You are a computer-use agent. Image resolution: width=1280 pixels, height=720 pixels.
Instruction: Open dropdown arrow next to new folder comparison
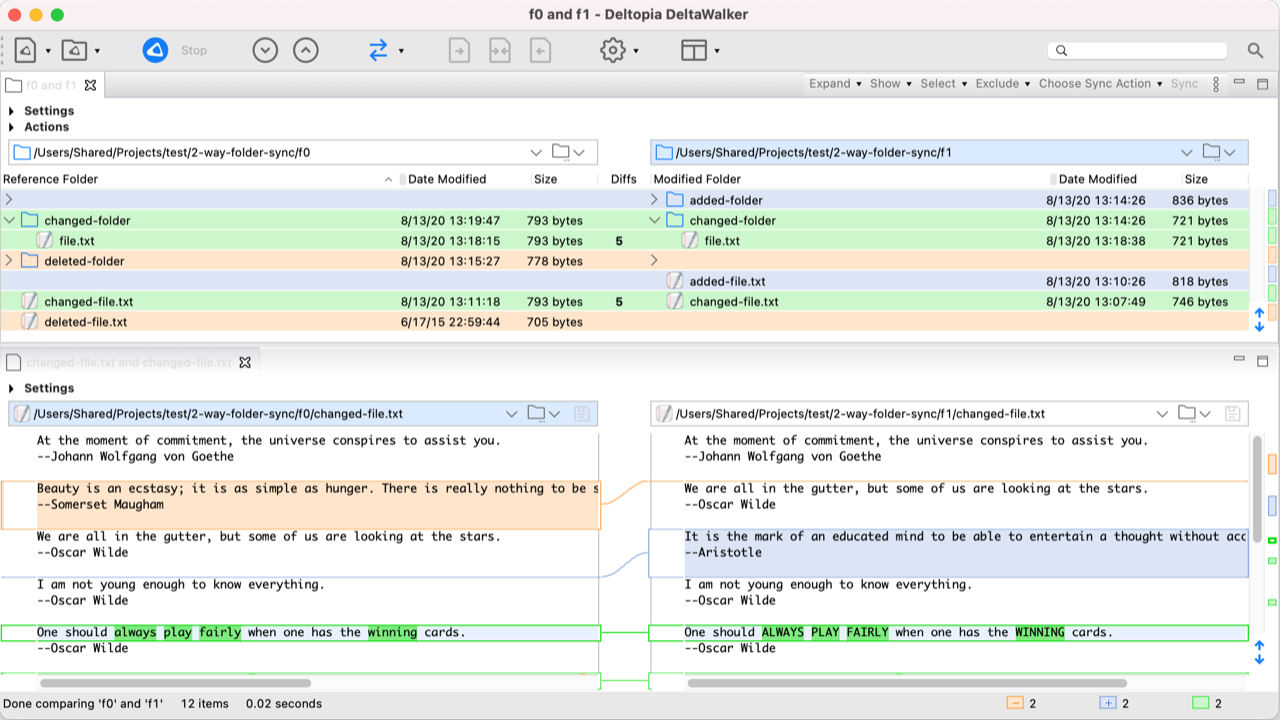click(x=97, y=51)
